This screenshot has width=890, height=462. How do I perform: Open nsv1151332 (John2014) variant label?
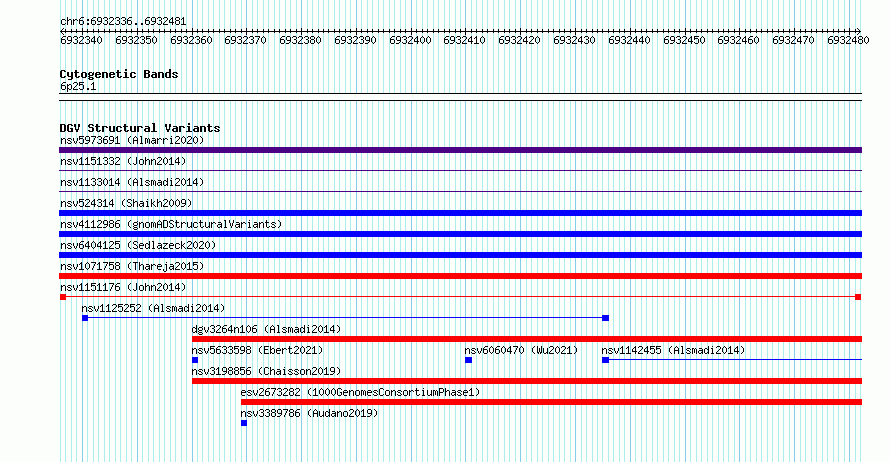[x=123, y=161]
